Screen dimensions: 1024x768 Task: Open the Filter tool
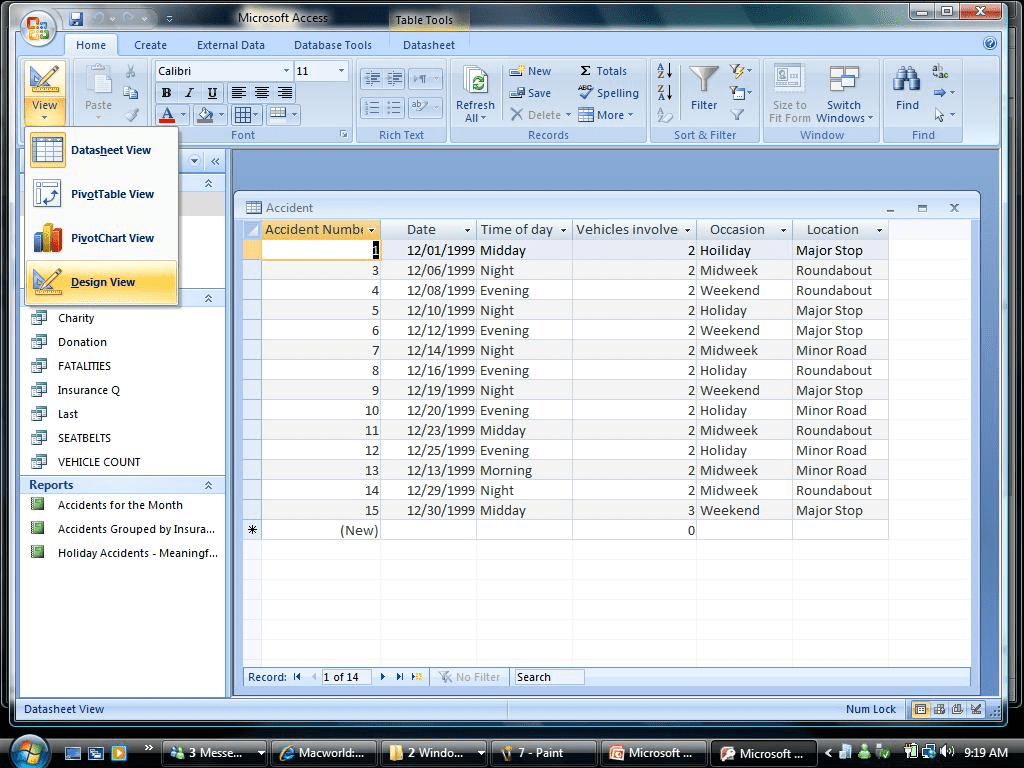click(x=704, y=89)
